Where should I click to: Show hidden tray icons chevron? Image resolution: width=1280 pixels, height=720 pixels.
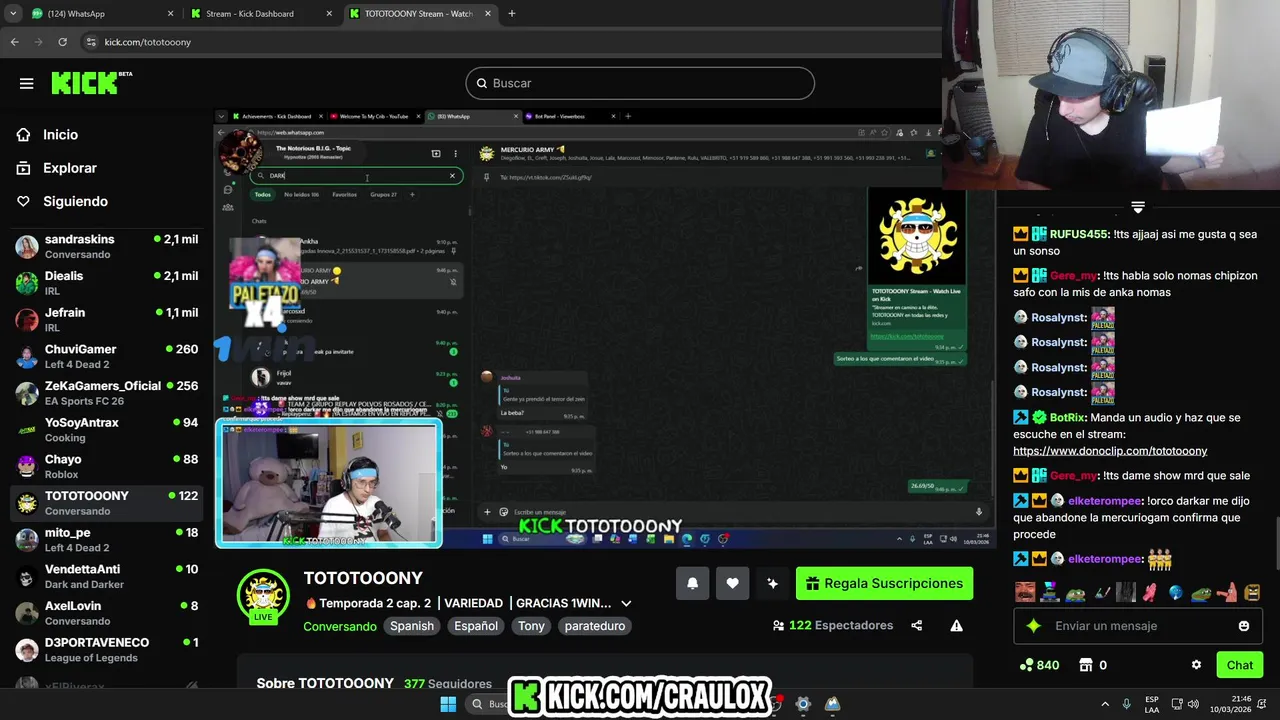1105,704
